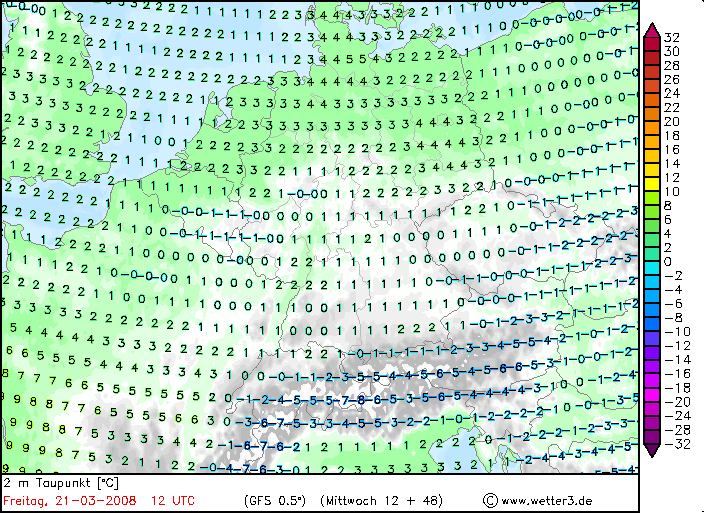Click the orange legend band between 20 and 22
Viewport: 704px width, 513px height.
(x=652, y=114)
